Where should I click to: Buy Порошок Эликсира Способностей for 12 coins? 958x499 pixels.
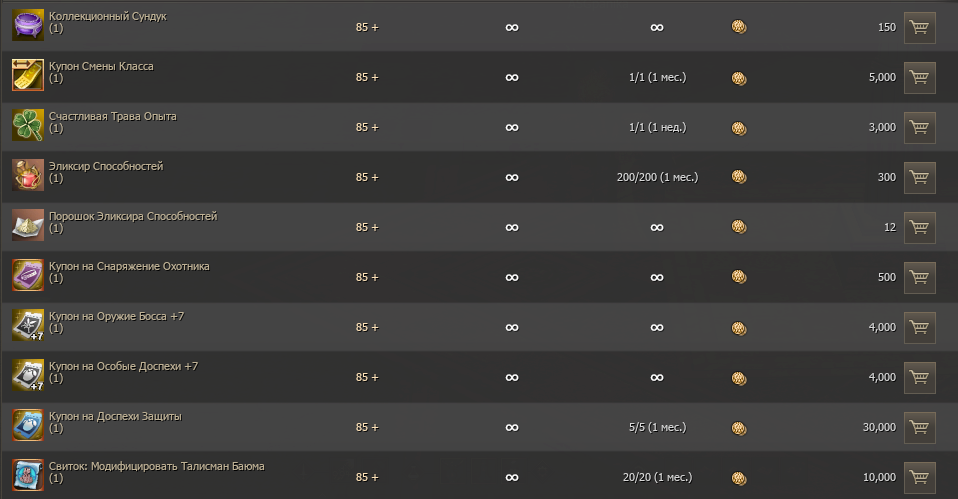coord(919,227)
